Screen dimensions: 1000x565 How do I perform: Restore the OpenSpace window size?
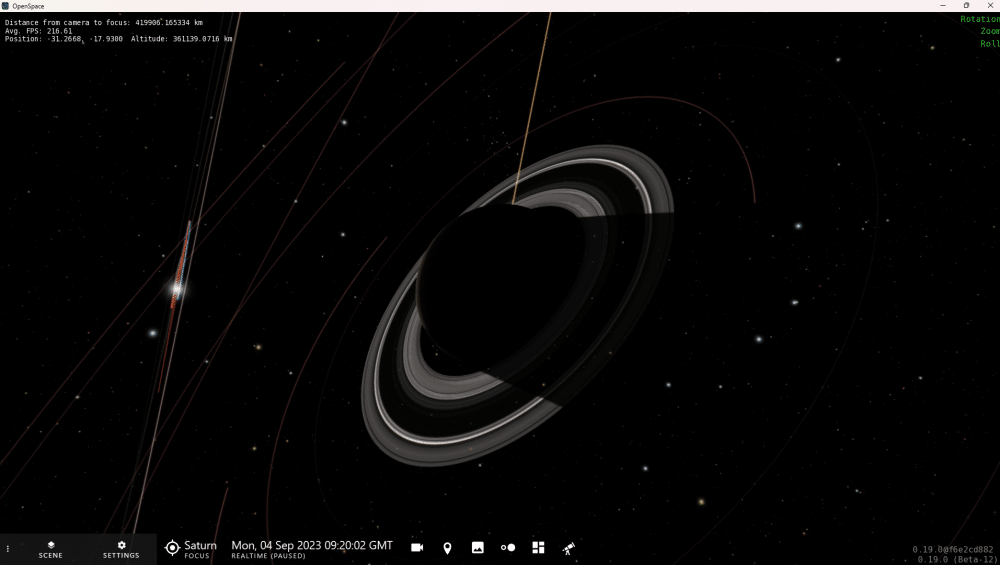coord(966,6)
